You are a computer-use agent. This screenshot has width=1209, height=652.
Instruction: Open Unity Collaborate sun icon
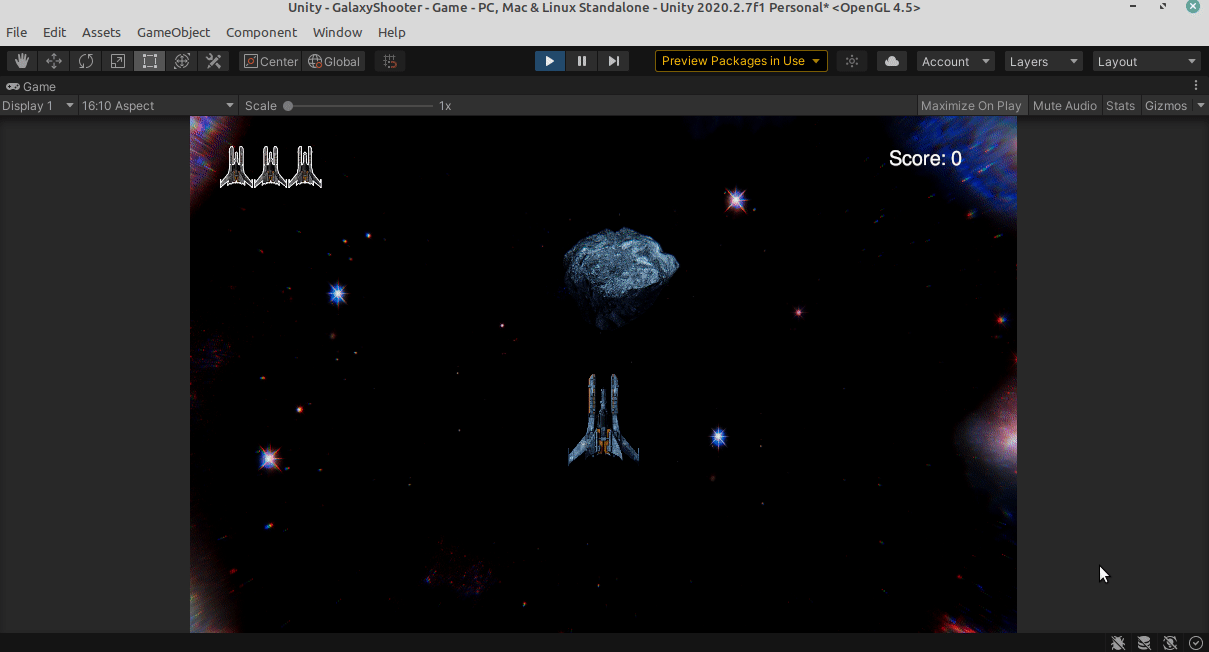pos(852,61)
